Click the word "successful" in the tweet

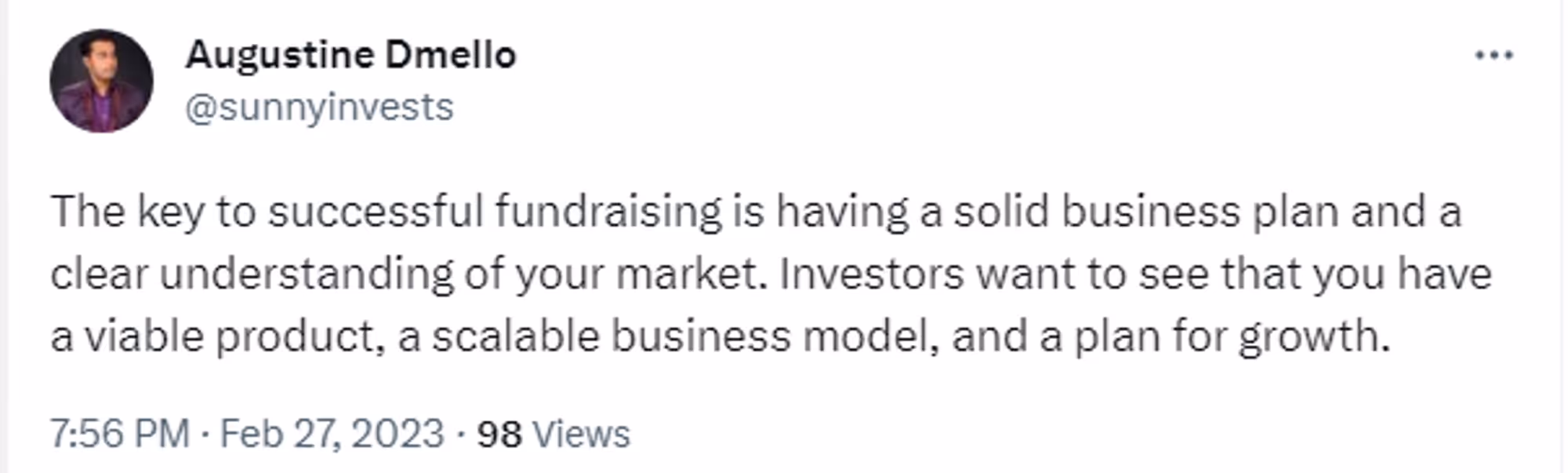(x=376, y=212)
